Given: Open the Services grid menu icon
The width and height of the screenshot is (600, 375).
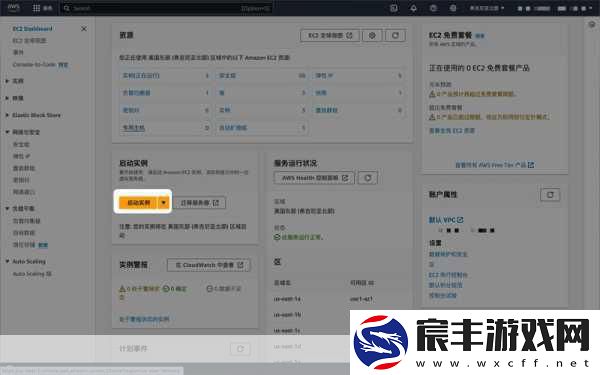Looking at the screenshot, I should click(36, 8).
